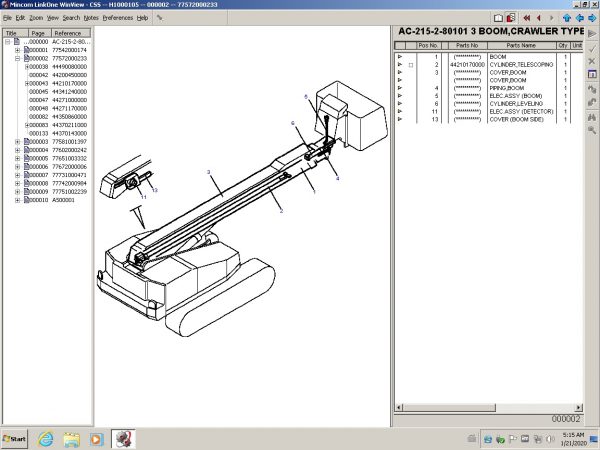Screen dimensions: 600x450
Task: Toggle the red books view icon
Action: click(x=511, y=18)
